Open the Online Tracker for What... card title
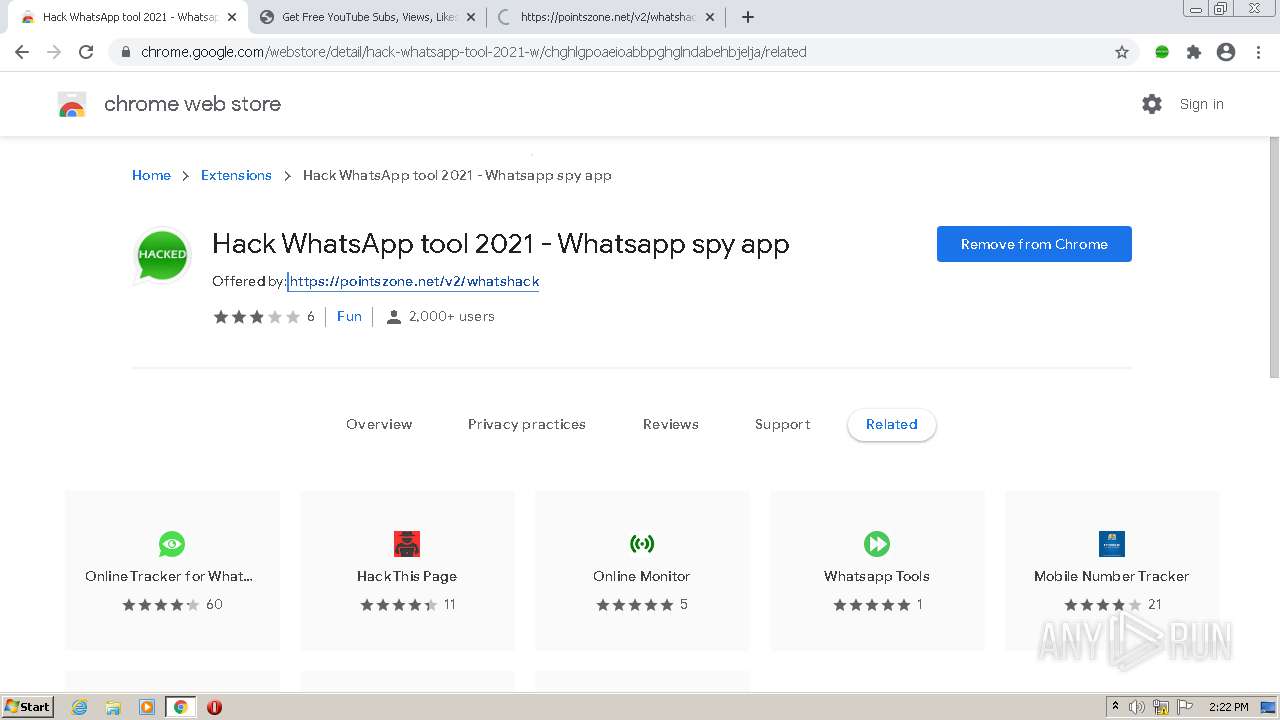Image resolution: width=1280 pixels, height=720 pixels. pos(169,576)
